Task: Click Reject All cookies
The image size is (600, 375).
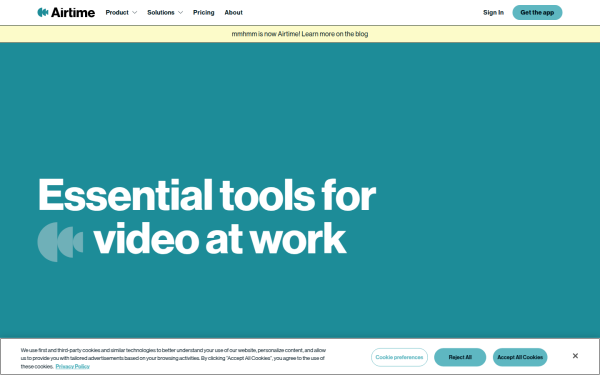Action: click(460, 357)
